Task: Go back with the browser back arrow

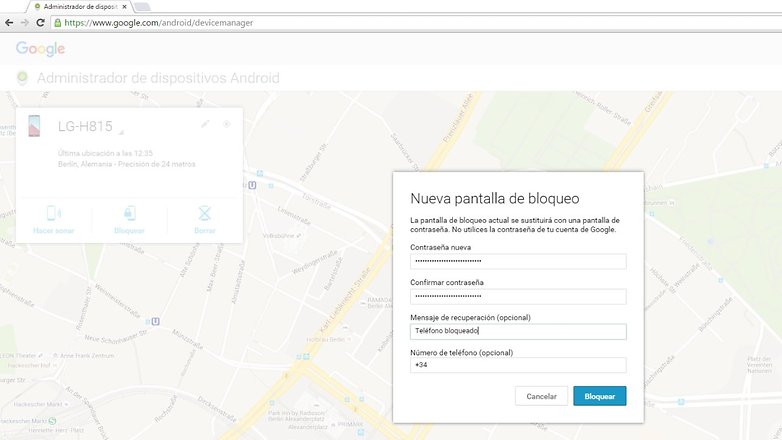Action: tap(8, 22)
